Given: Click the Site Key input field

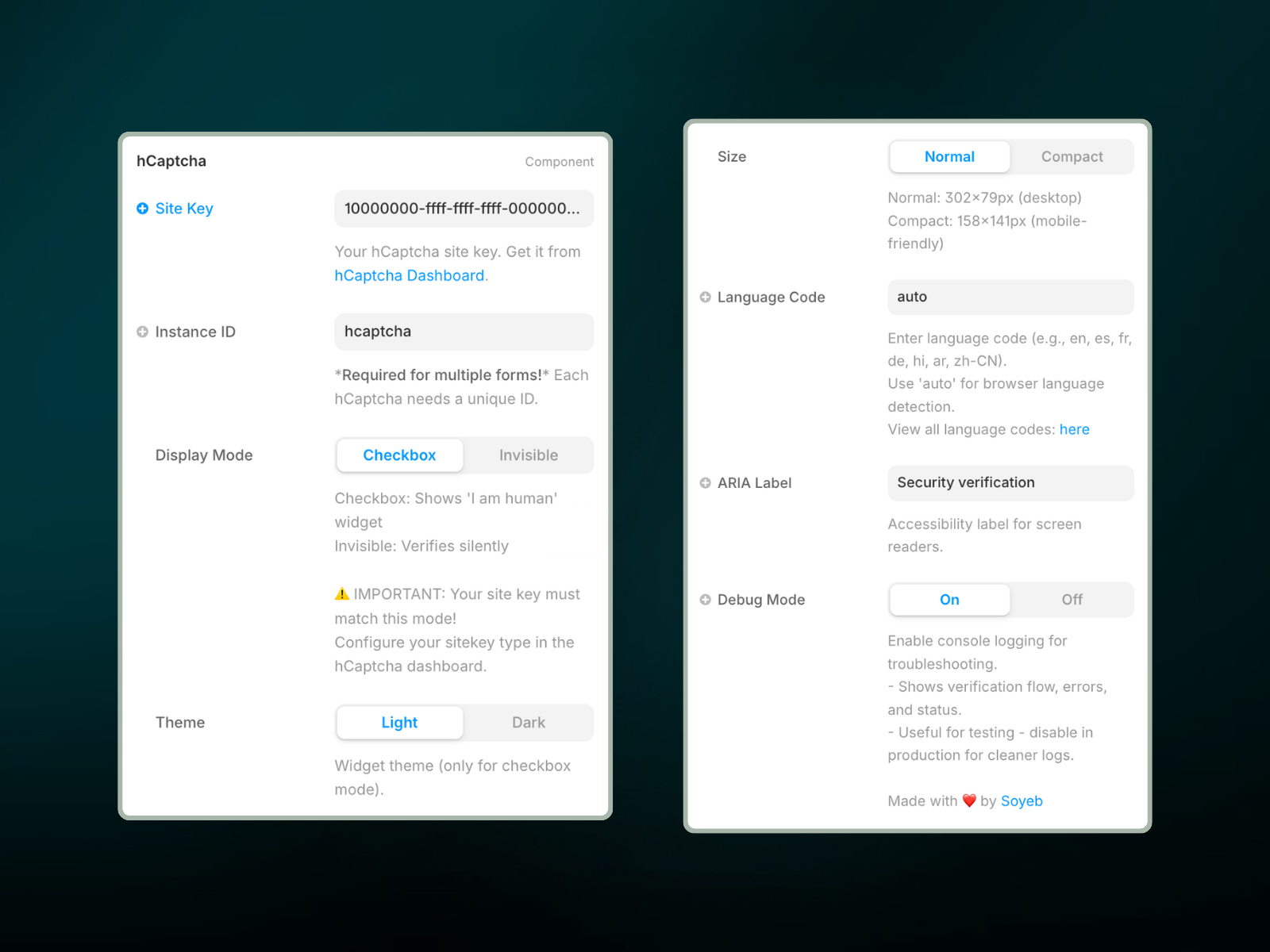Looking at the screenshot, I should 464,209.
